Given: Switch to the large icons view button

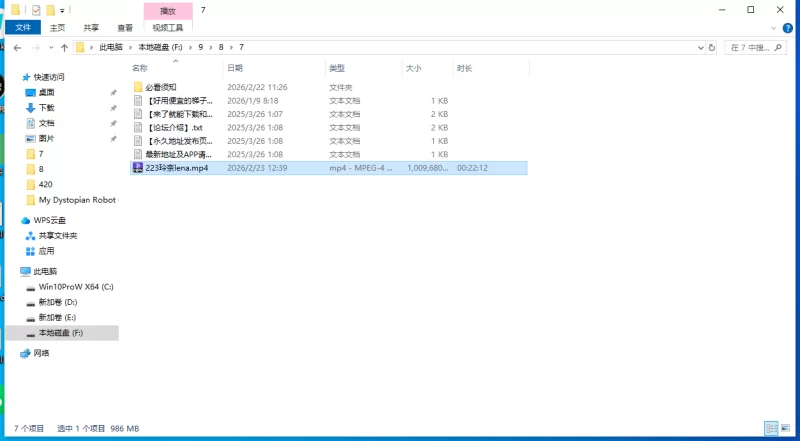Looking at the screenshot, I should pyautogui.click(x=785, y=428).
